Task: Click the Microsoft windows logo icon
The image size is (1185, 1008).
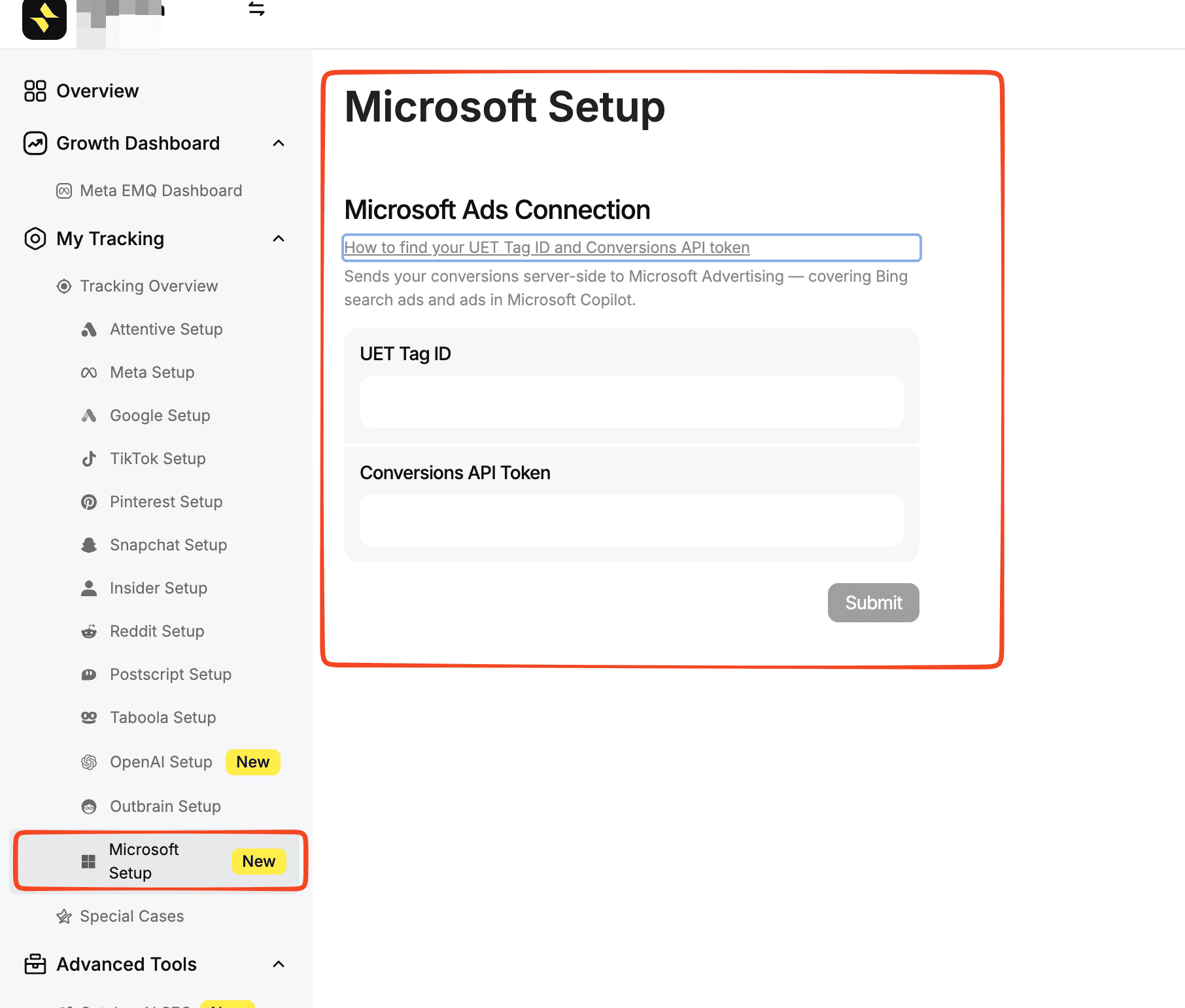Action: coord(88,862)
